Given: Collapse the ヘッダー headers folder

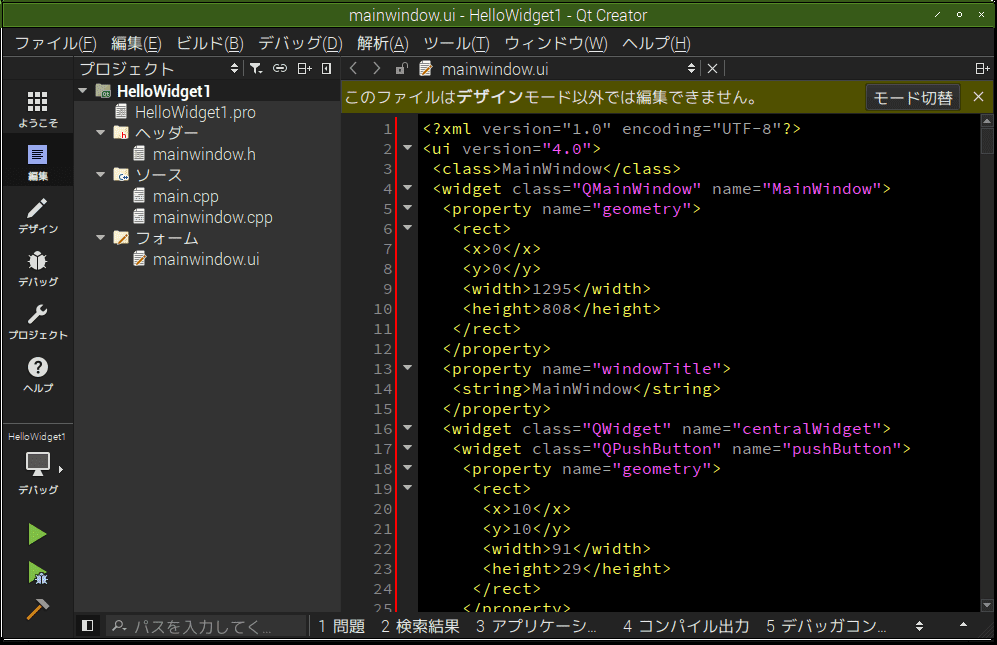Looking at the screenshot, I should coord(100,133).
